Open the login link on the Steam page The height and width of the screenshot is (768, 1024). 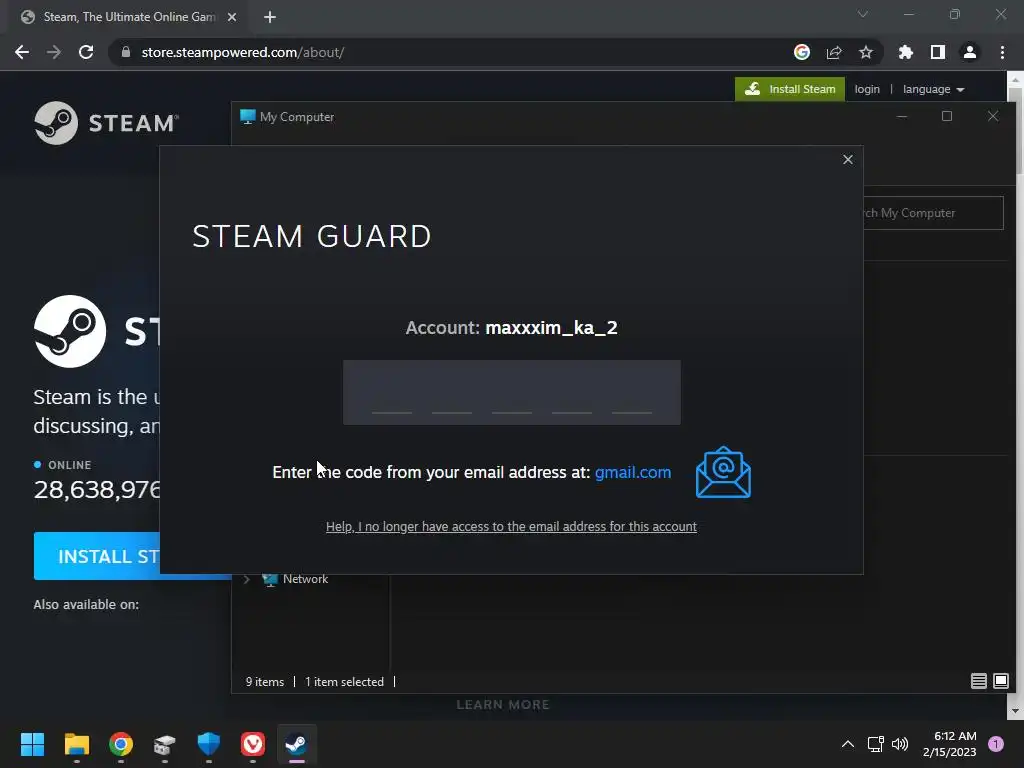tap(867, 89)
